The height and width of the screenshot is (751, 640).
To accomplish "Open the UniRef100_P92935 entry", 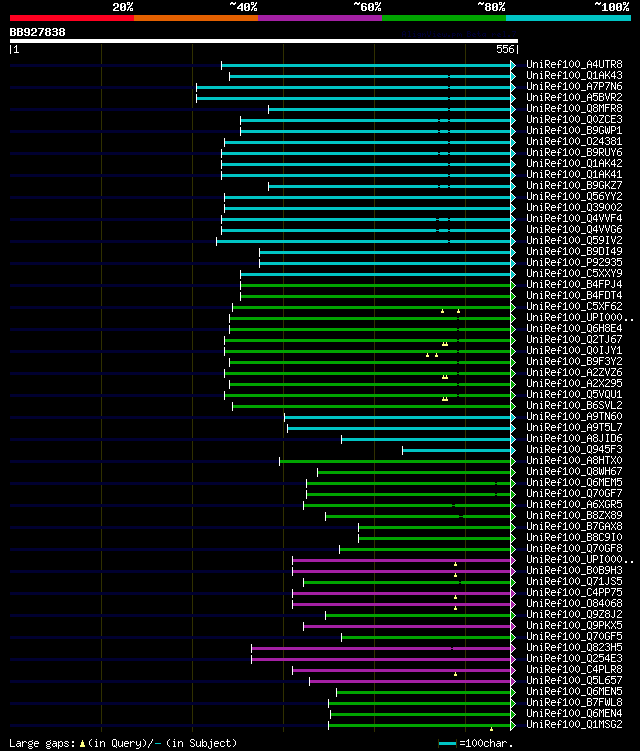I will tap(574, 262).
